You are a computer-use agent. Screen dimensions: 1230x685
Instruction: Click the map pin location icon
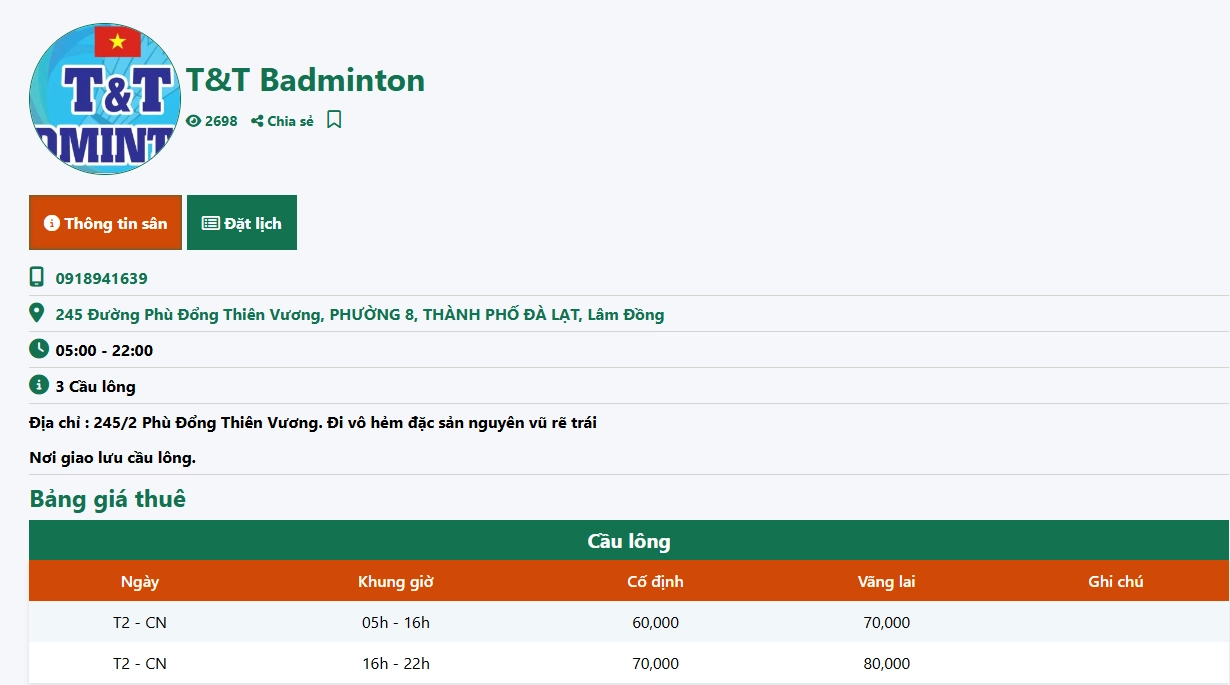click(x=37, y=313)
